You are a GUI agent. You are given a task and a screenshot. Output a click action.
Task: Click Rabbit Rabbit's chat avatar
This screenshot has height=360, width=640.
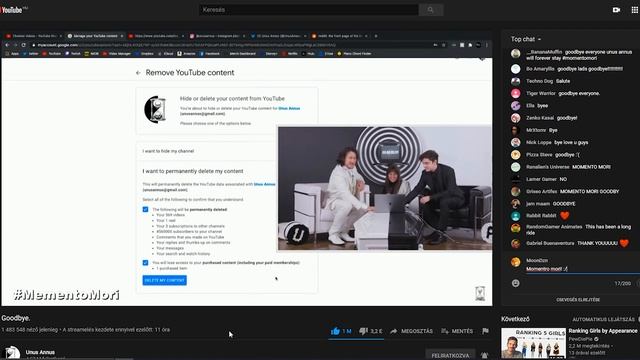[516, 216]
